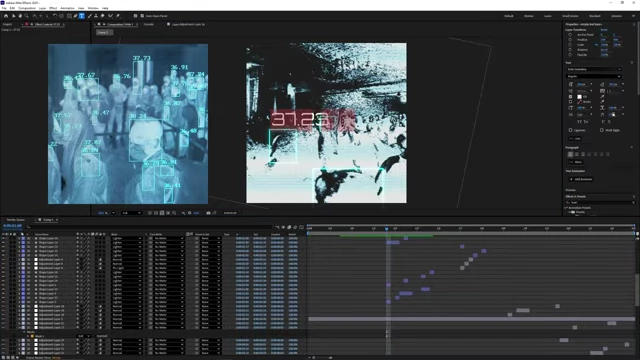Toggle the Rotation stopwatch

(x=570, y=50)
